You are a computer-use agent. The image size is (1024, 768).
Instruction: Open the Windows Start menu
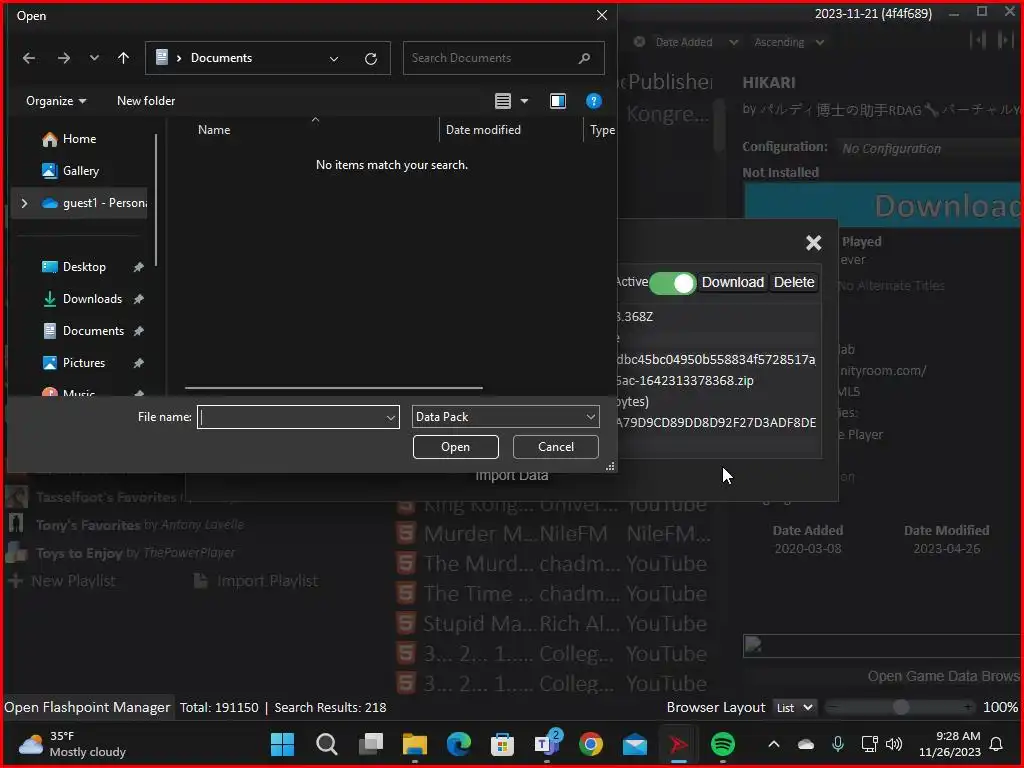[x=282, y=744]
